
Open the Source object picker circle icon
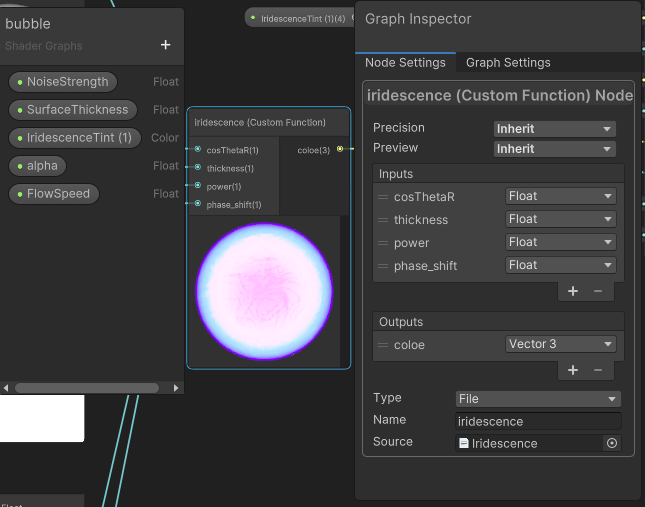612,443
